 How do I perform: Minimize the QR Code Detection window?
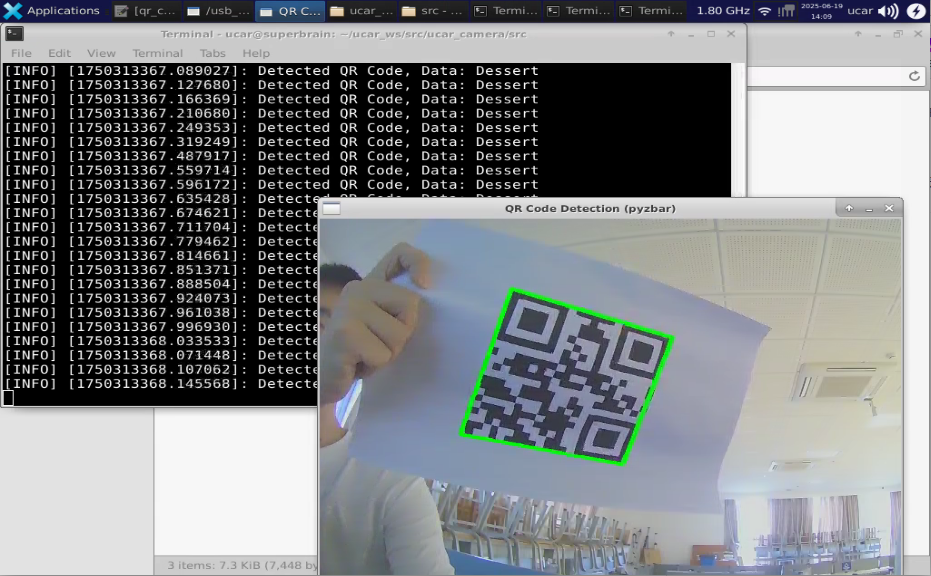tap(869, 208)
